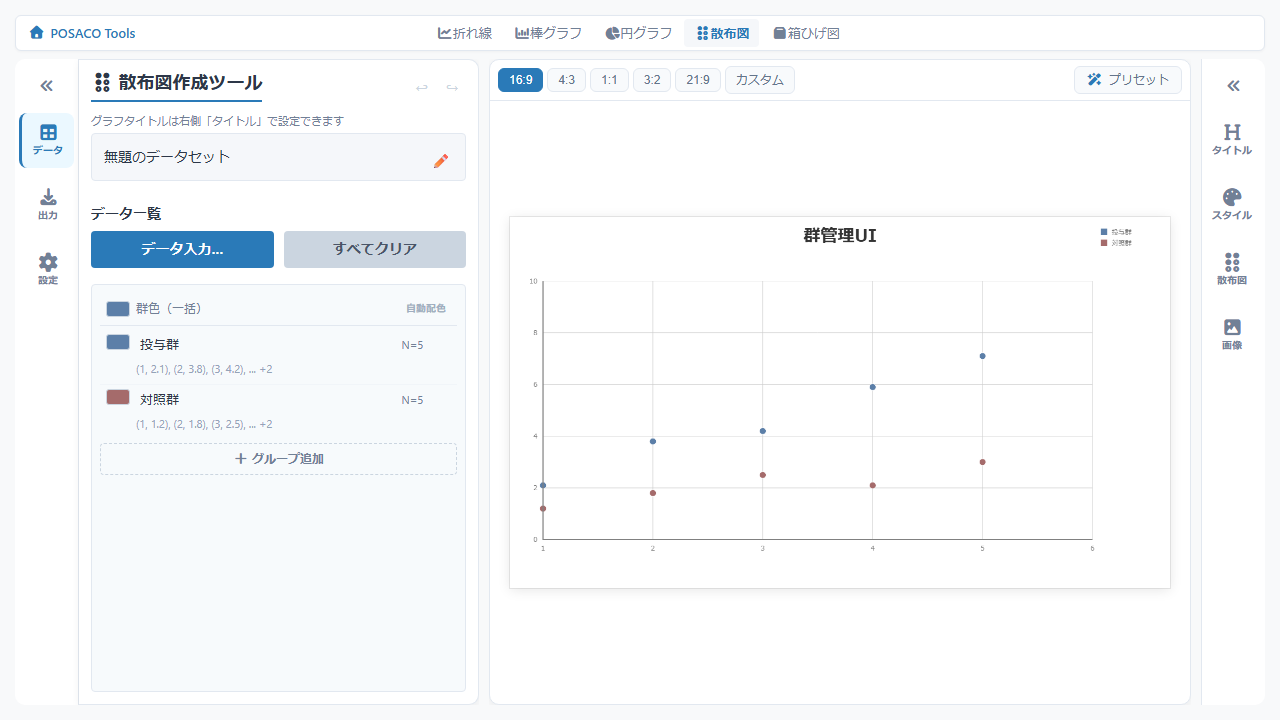Click the データ入力... button
The width and height of the screenshot is (1280, 720).
(182, 249)
